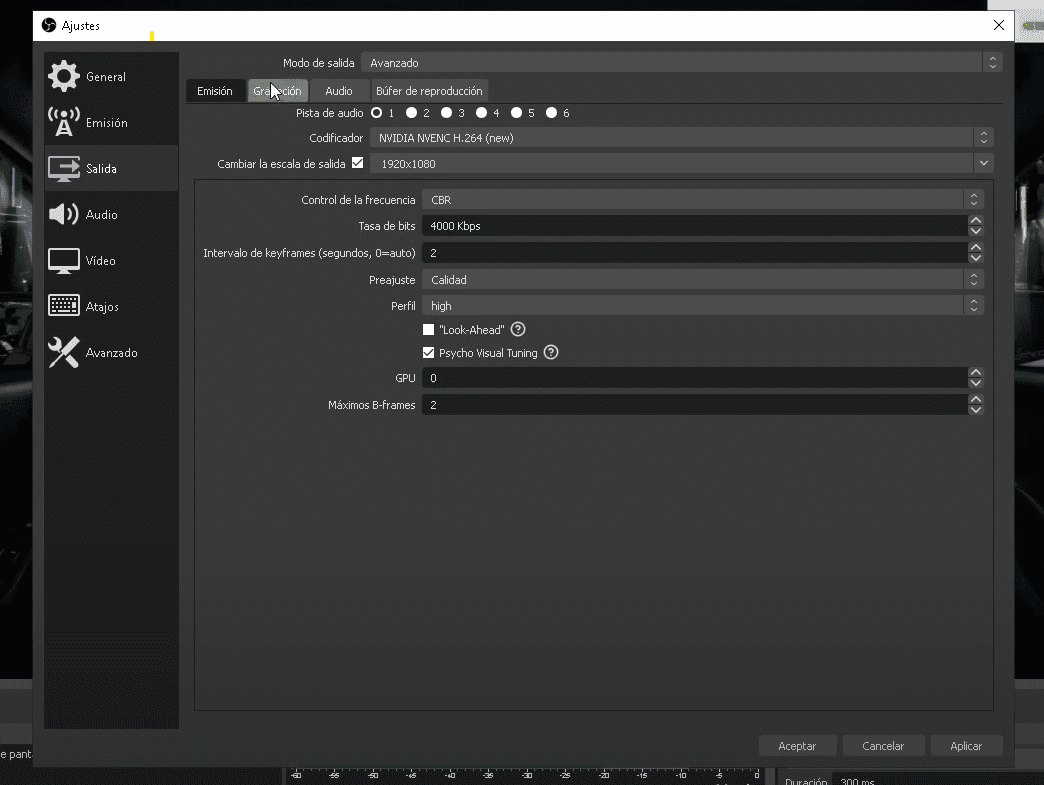Viewport: 1044px width, 785px height.
Task: Disable the Psycho Visual Tuning checkbox
Action: pos(429,353)
